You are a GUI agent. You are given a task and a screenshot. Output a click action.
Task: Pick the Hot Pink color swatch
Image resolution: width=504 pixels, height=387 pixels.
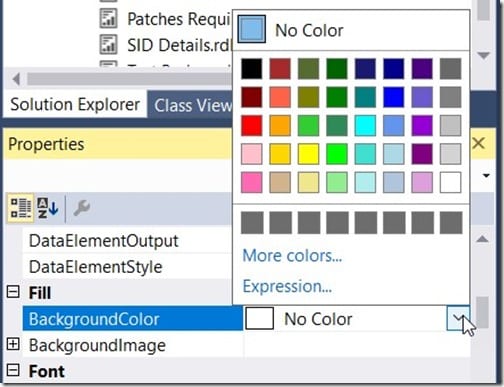click(252, 182)
